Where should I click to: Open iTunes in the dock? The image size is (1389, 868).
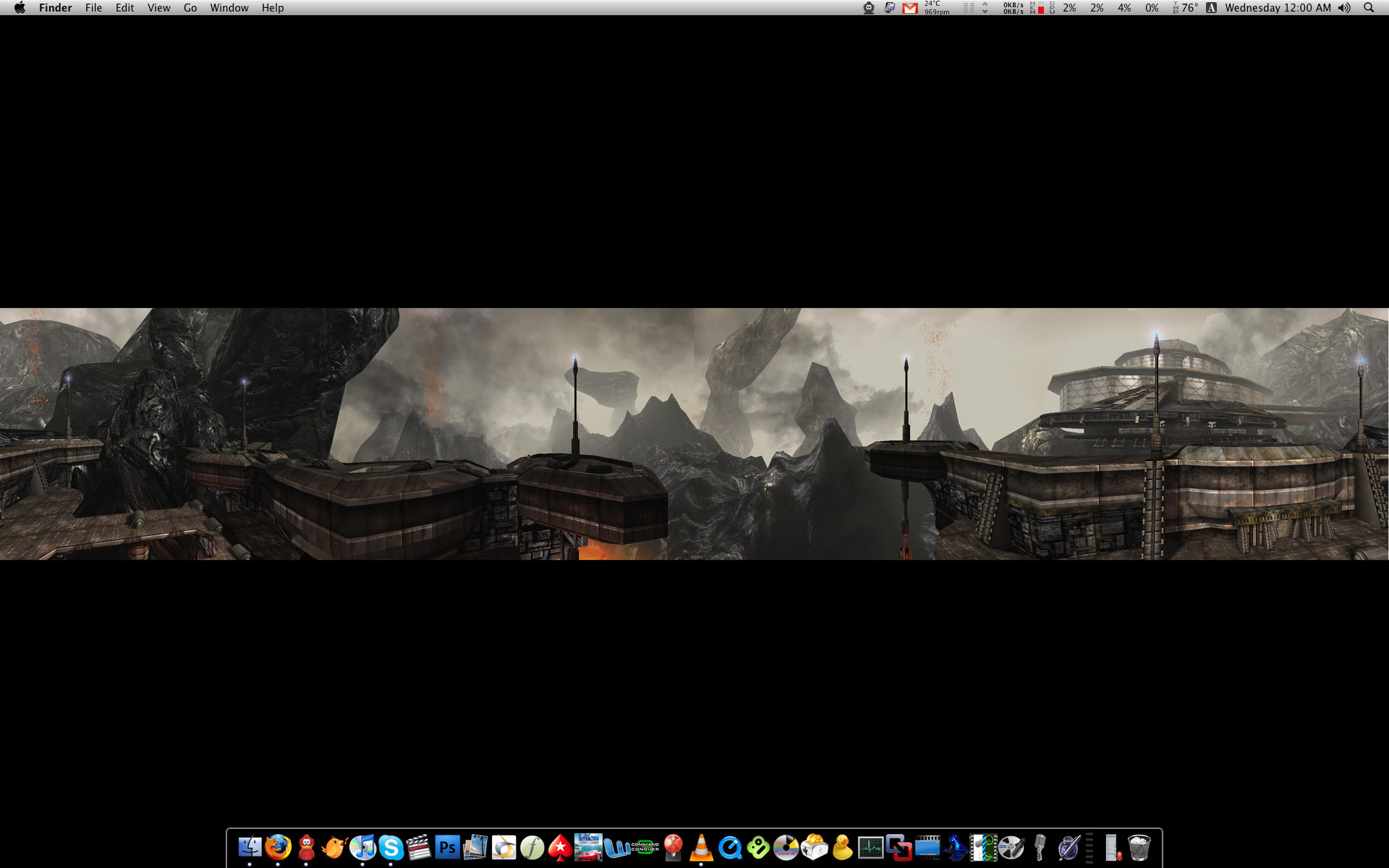[x=362, y=847]
